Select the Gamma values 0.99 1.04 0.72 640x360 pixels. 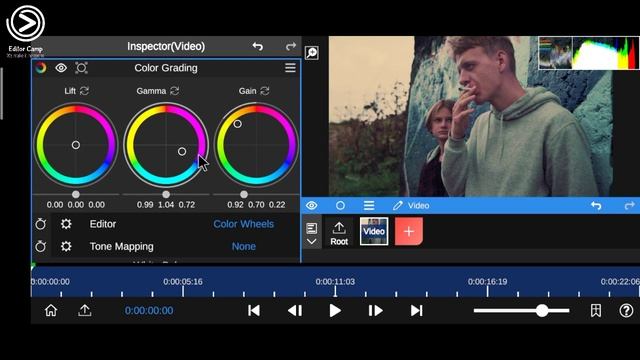click(166, 204)
